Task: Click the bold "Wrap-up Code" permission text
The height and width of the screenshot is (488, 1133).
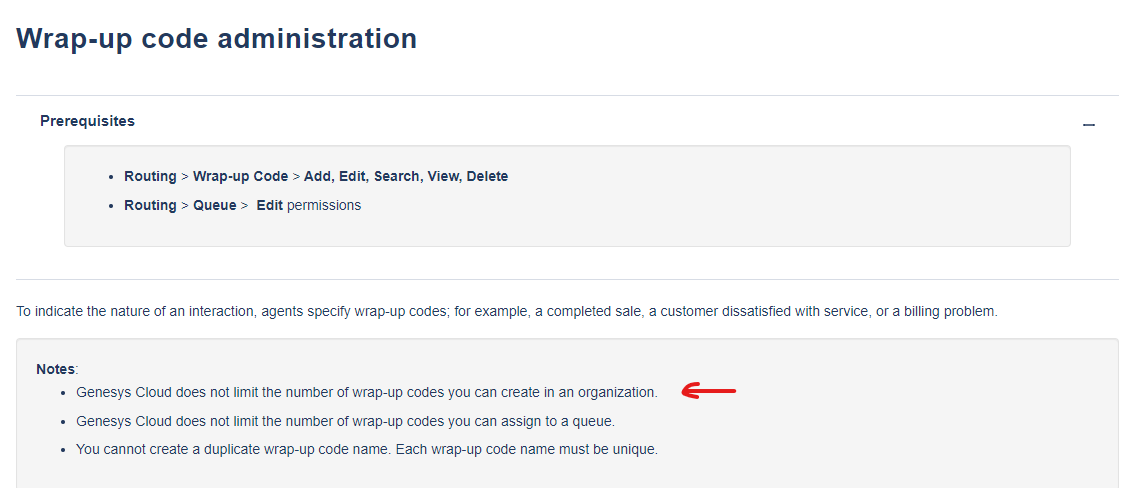Action: 240,176
